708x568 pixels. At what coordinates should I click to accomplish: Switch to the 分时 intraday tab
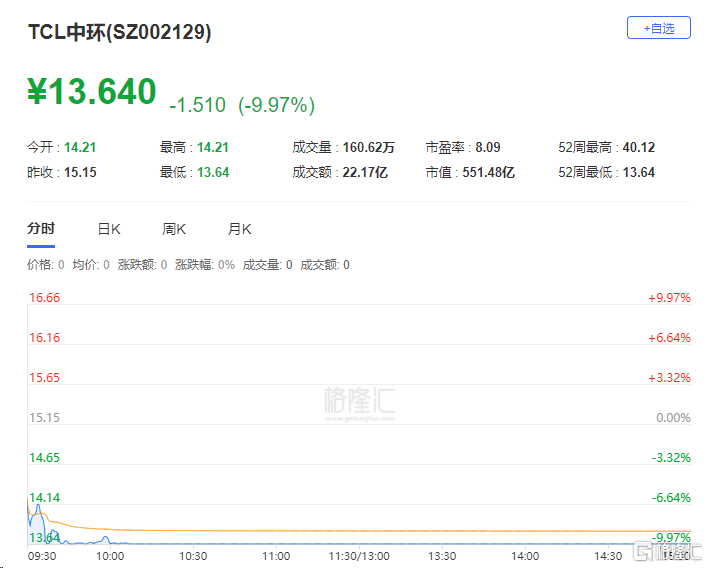pyautogui.click(x=41, y=229)
